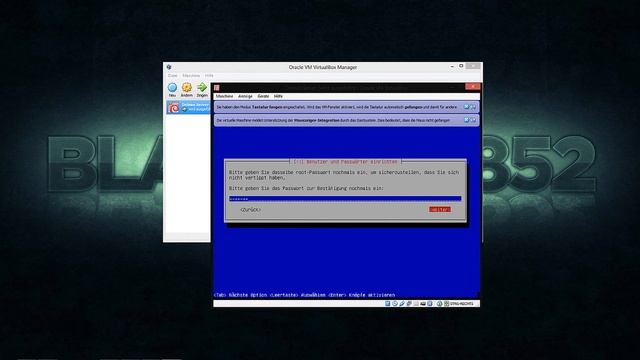
Task: Click the VirtualBox Manager title bar icon
Action: [169, 67]
